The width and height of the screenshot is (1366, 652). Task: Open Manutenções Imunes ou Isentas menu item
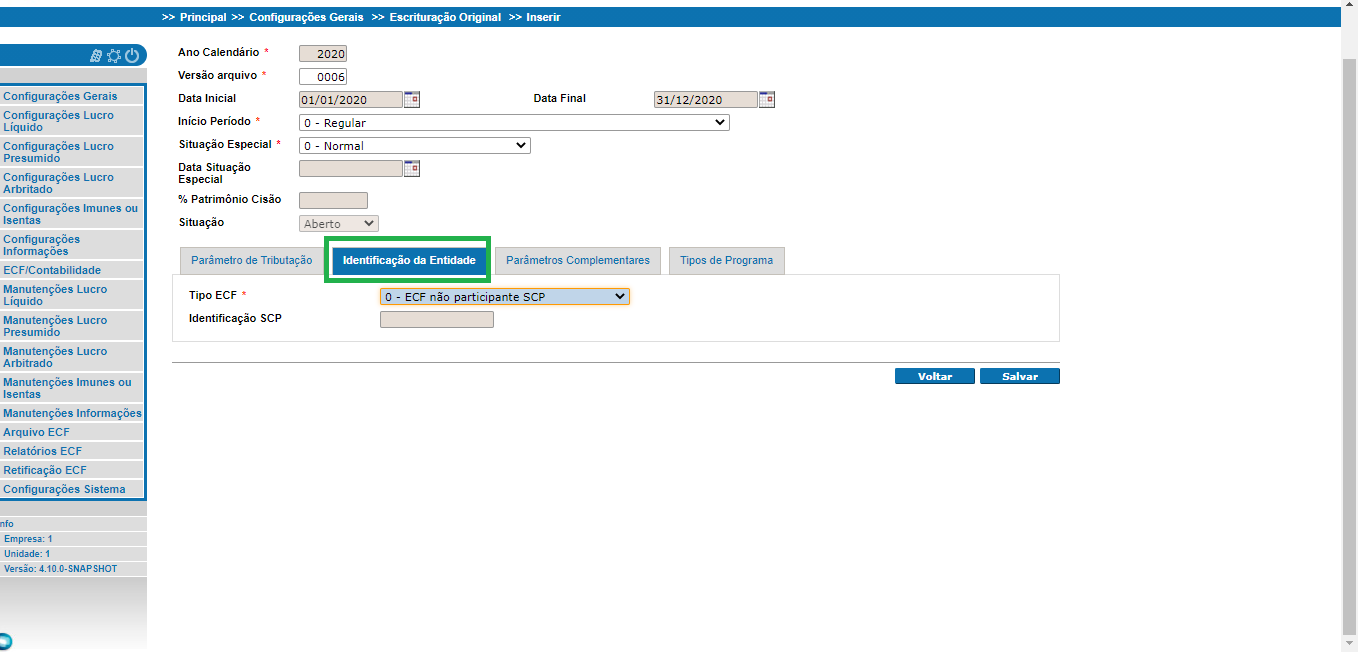pos(72,388)
